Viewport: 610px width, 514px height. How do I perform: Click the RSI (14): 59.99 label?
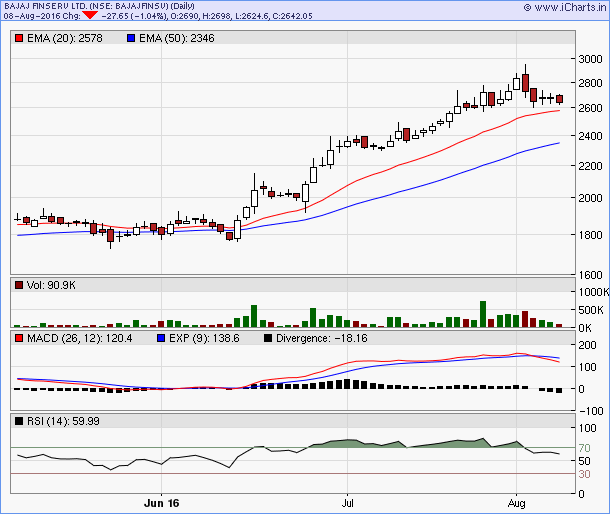click(63, 421)
